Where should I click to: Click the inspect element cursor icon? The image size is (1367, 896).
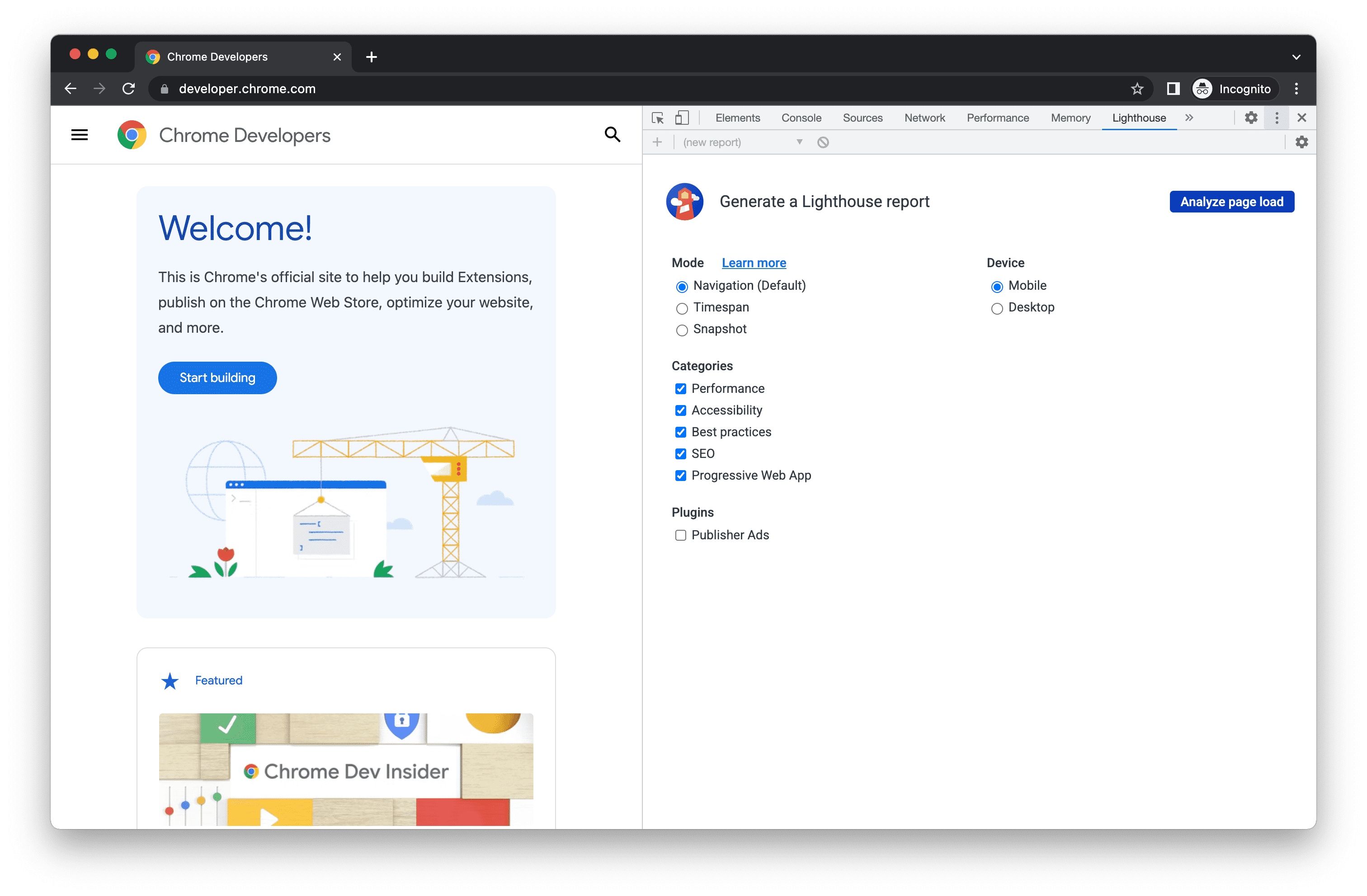657,118
